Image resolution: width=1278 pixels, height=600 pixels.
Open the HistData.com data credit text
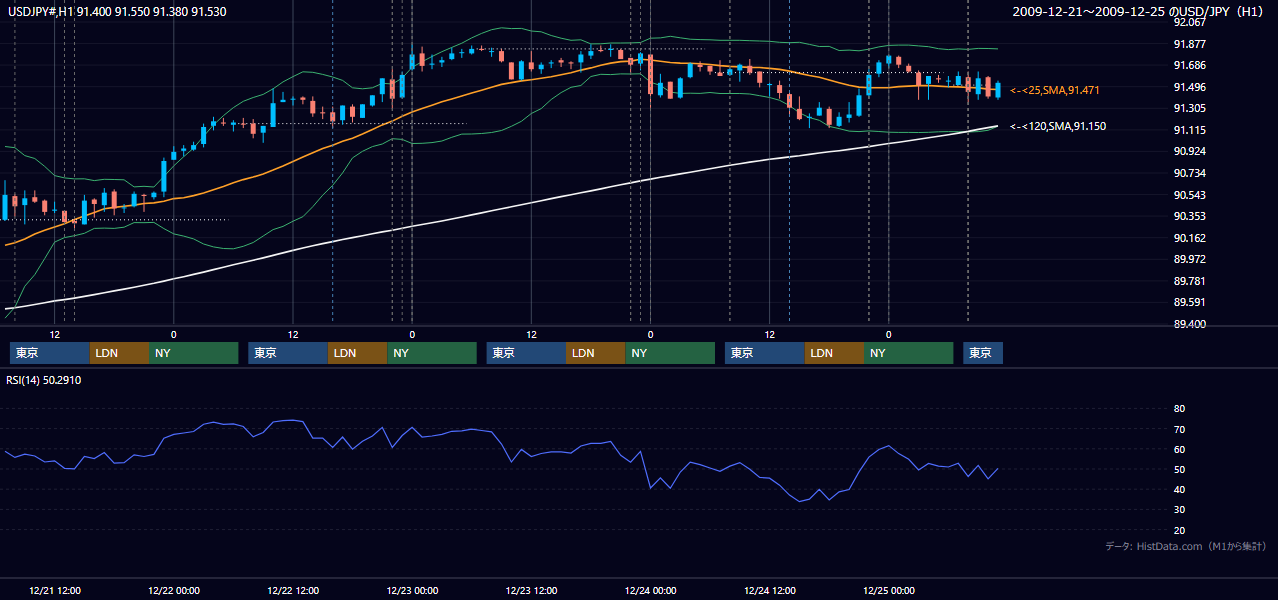1186,546
